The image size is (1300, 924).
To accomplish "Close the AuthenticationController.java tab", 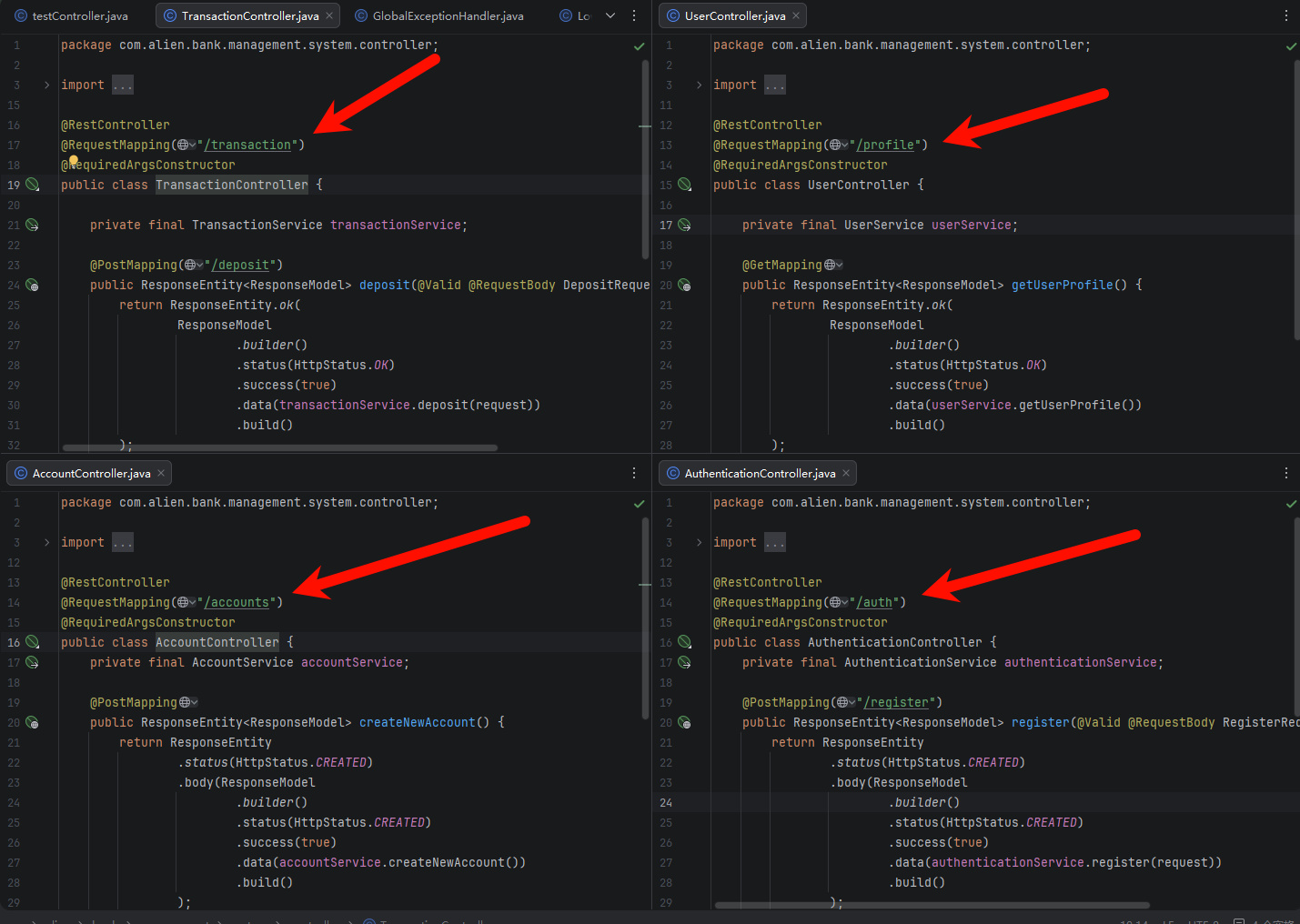I will pos(846,473).
